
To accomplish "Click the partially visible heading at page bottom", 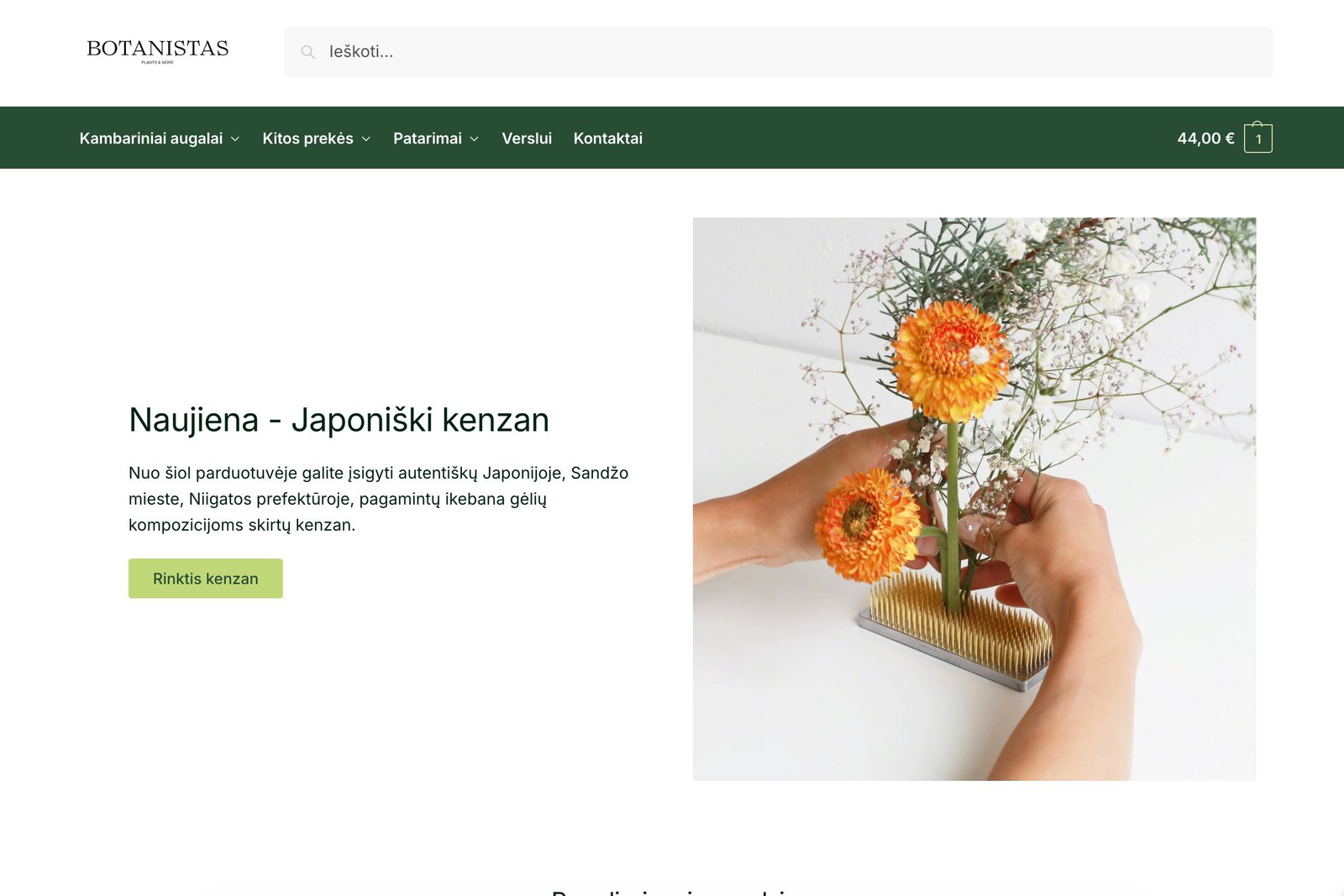I will pyautogui.click(x=672, y=890).
